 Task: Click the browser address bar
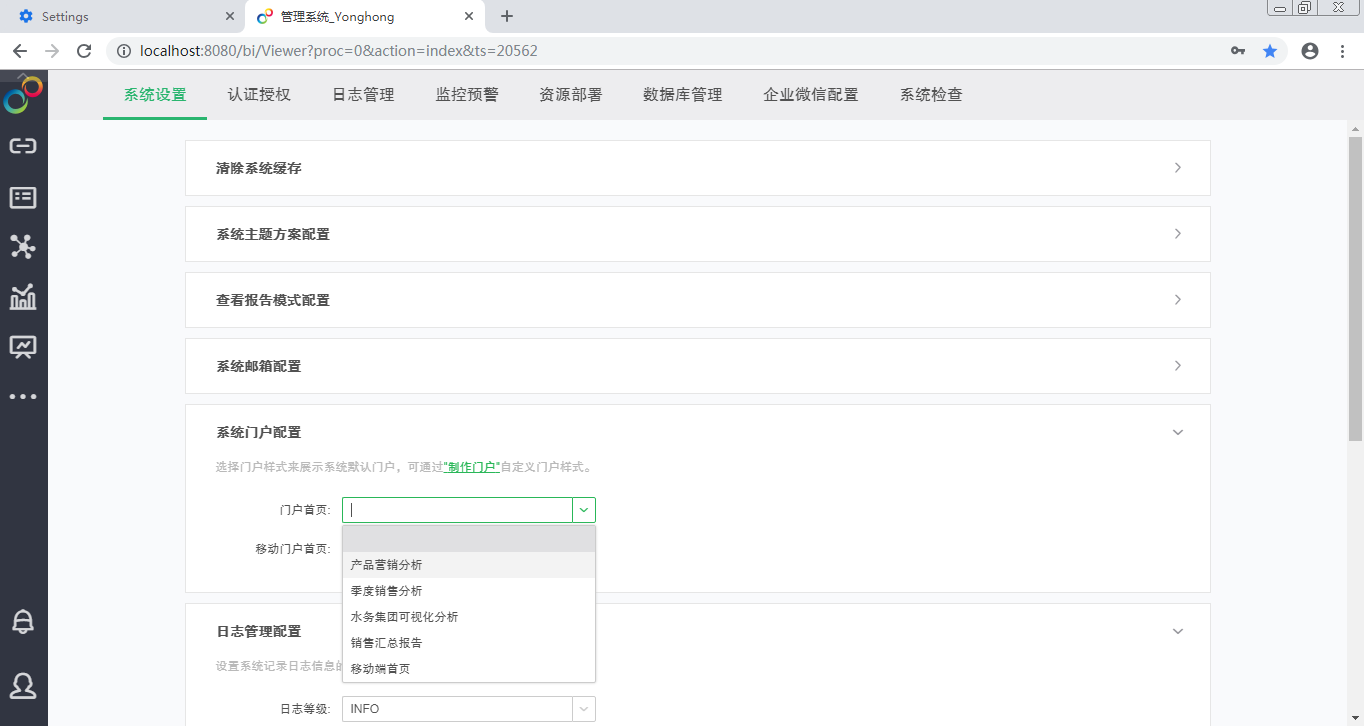pyautogui.click(x=600, y=50)
